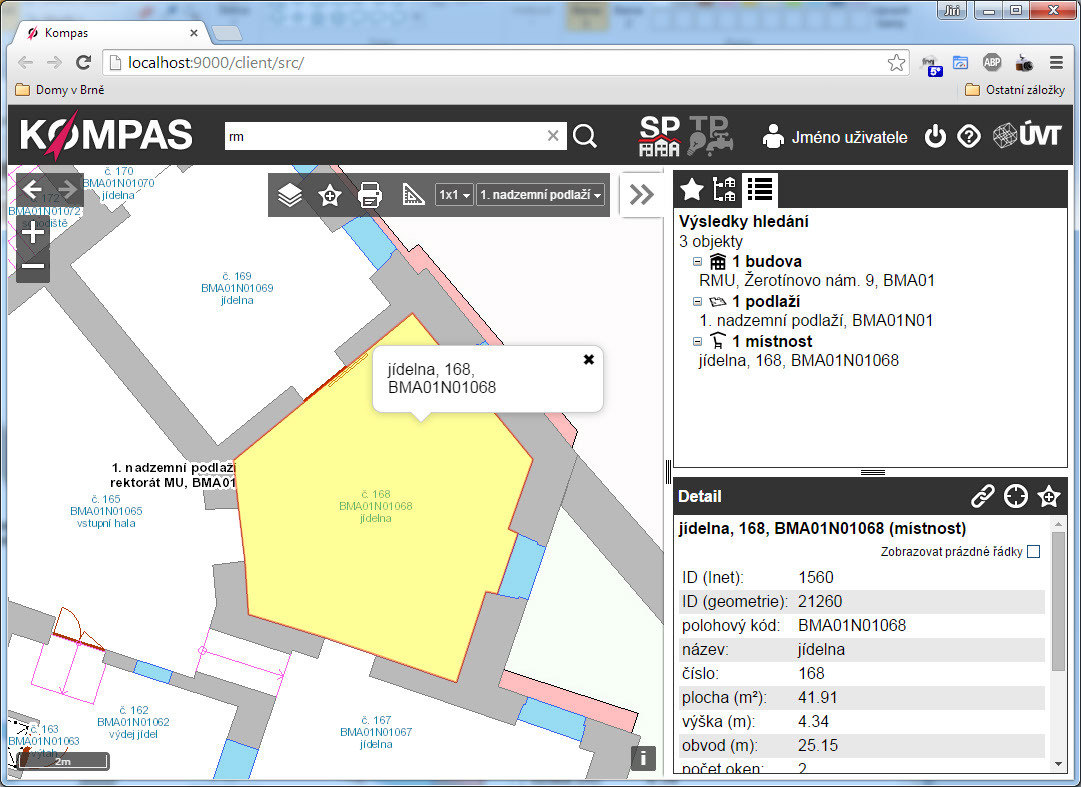The width and height of the screenshot is (1081, 787).
Task: Open the '1. nadzemní podlaží' floor dropdown
Action: point(541,195)
